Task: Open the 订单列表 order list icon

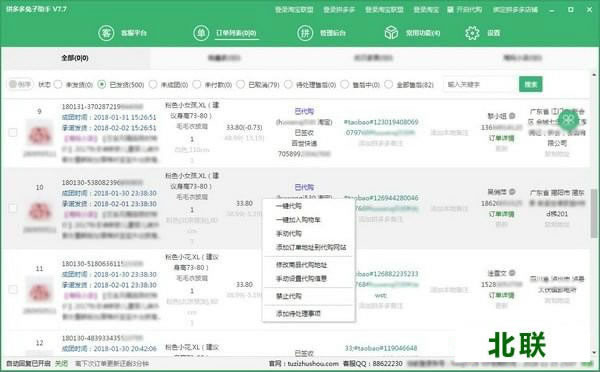Action: click(201, 33)
